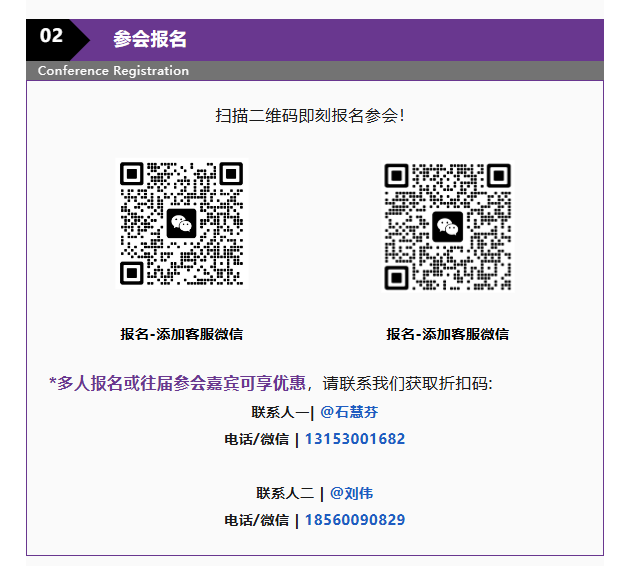
Task: Click the black "02" section number badge
Action: tap(52, 37)
